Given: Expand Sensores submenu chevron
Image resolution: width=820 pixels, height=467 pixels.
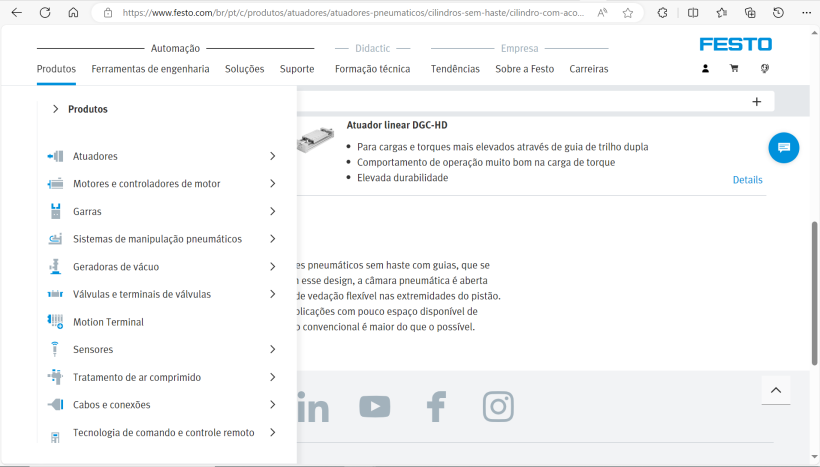Looking at the screenshot, I should tap(272, 349).
